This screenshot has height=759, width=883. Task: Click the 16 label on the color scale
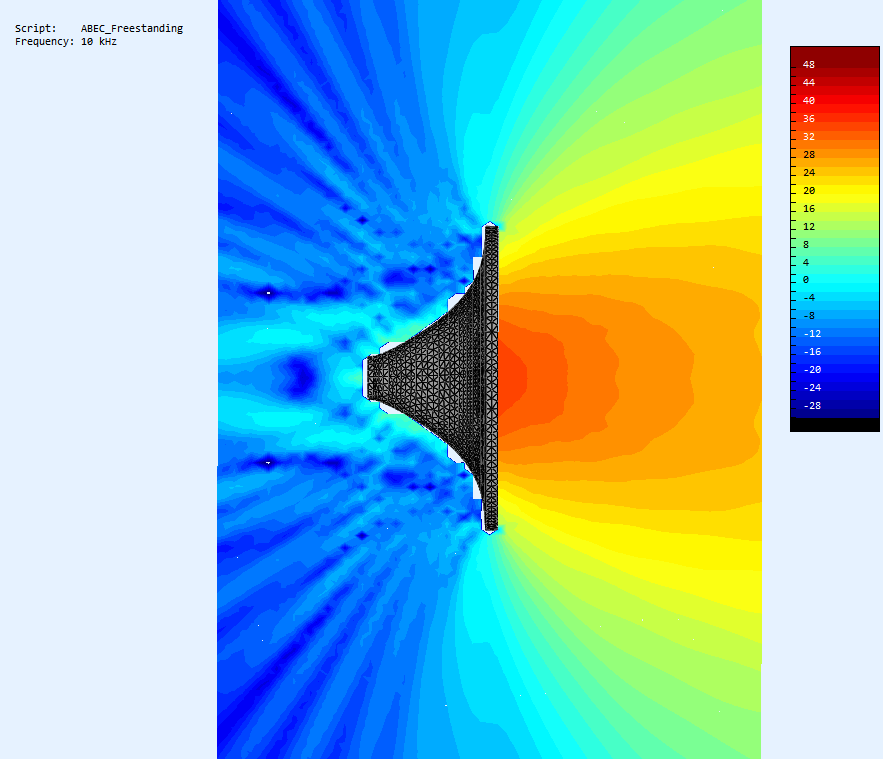(809, 209)
